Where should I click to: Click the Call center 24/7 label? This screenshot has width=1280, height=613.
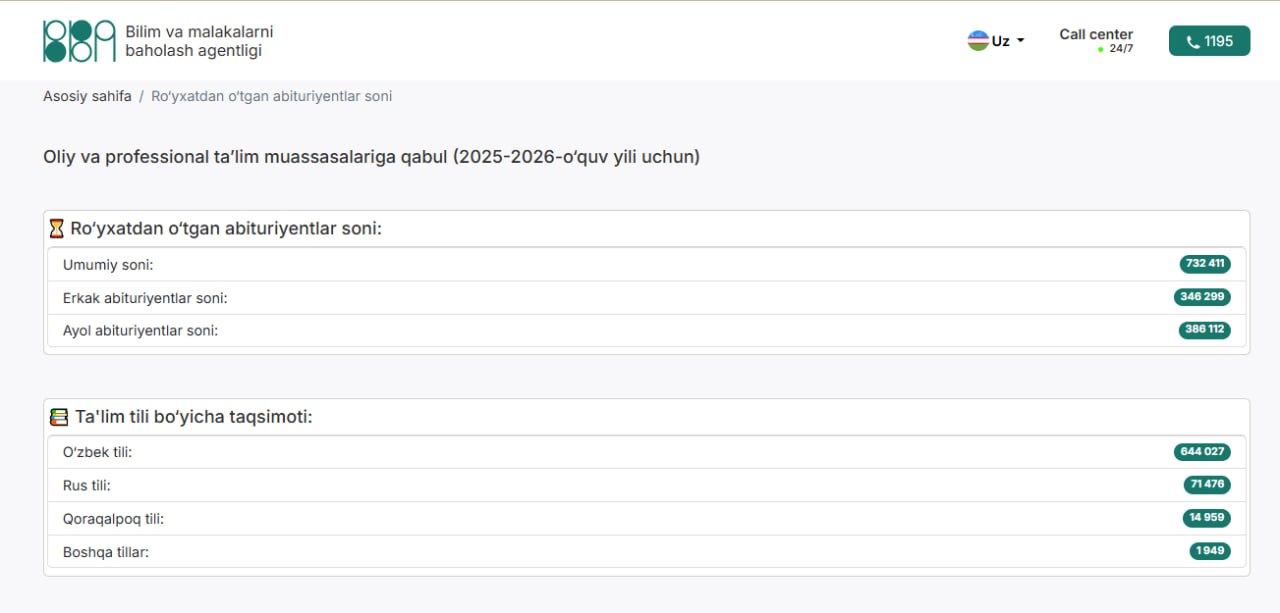point(1096,40)
